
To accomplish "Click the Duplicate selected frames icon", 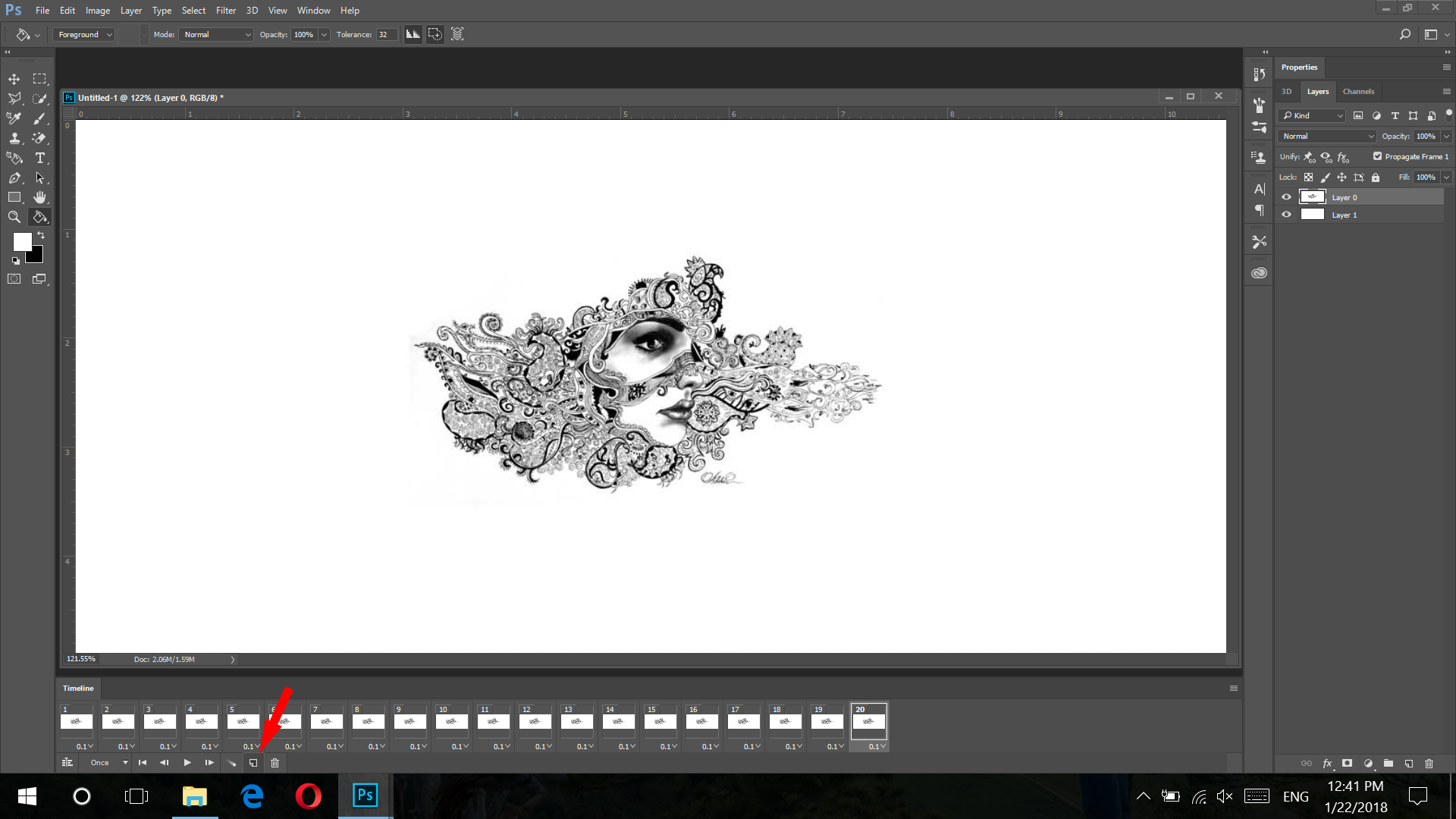I will click(x=253, y=763).
